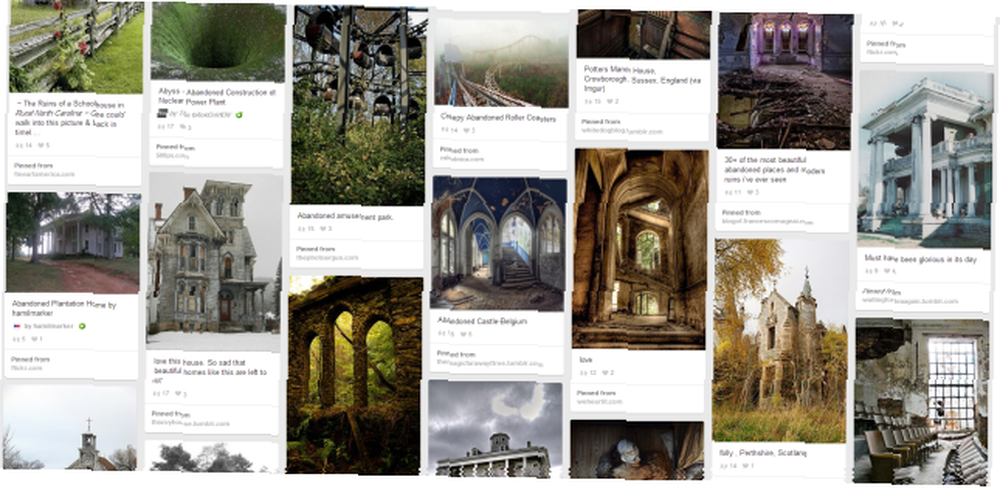
Task: Open the whitedogblog tumblr source link
Action: (x=622, y=131)
